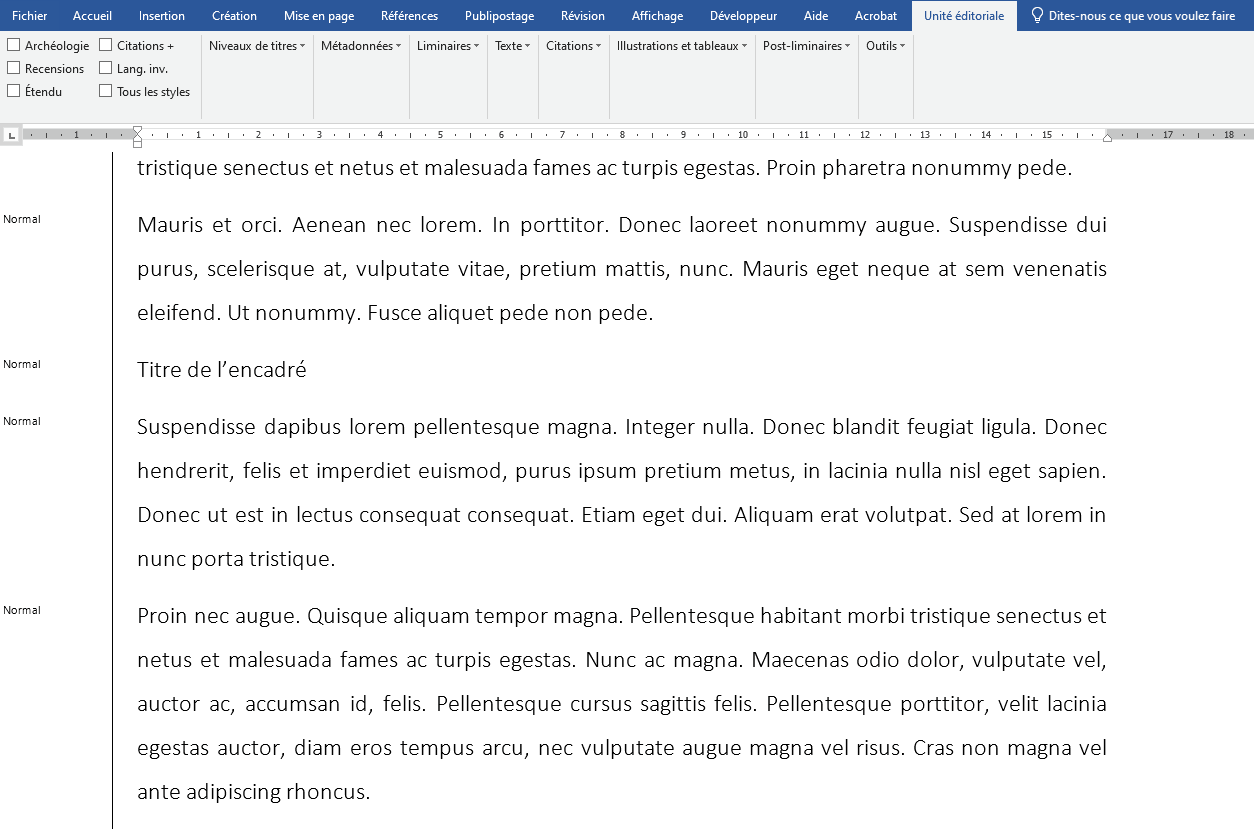This screenshot has width=1254, height=829.
Task: Expand the Niveaux de titres dropdown
Action: coord(257,46)
